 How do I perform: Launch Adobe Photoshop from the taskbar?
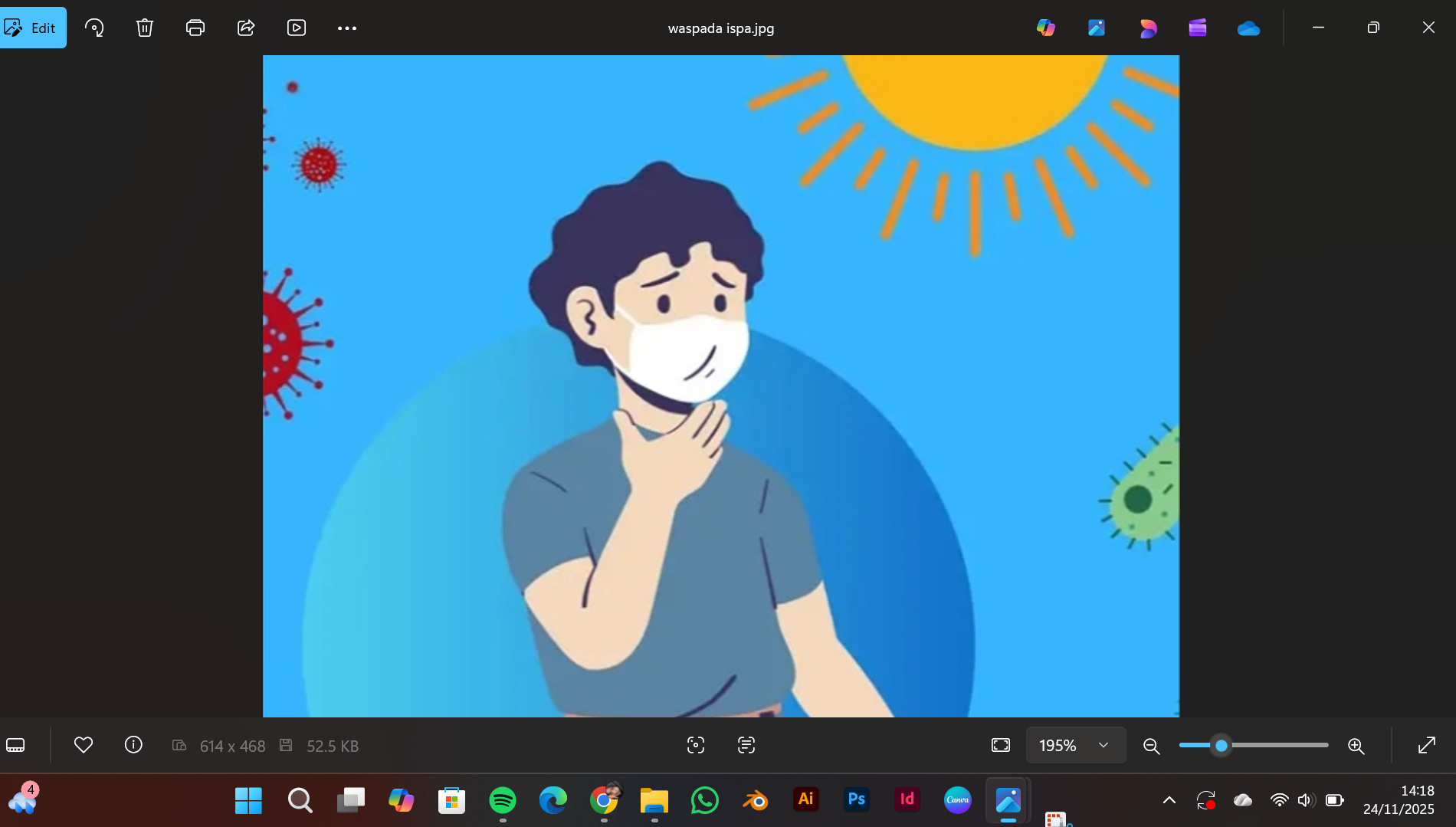tap(857, 799)
